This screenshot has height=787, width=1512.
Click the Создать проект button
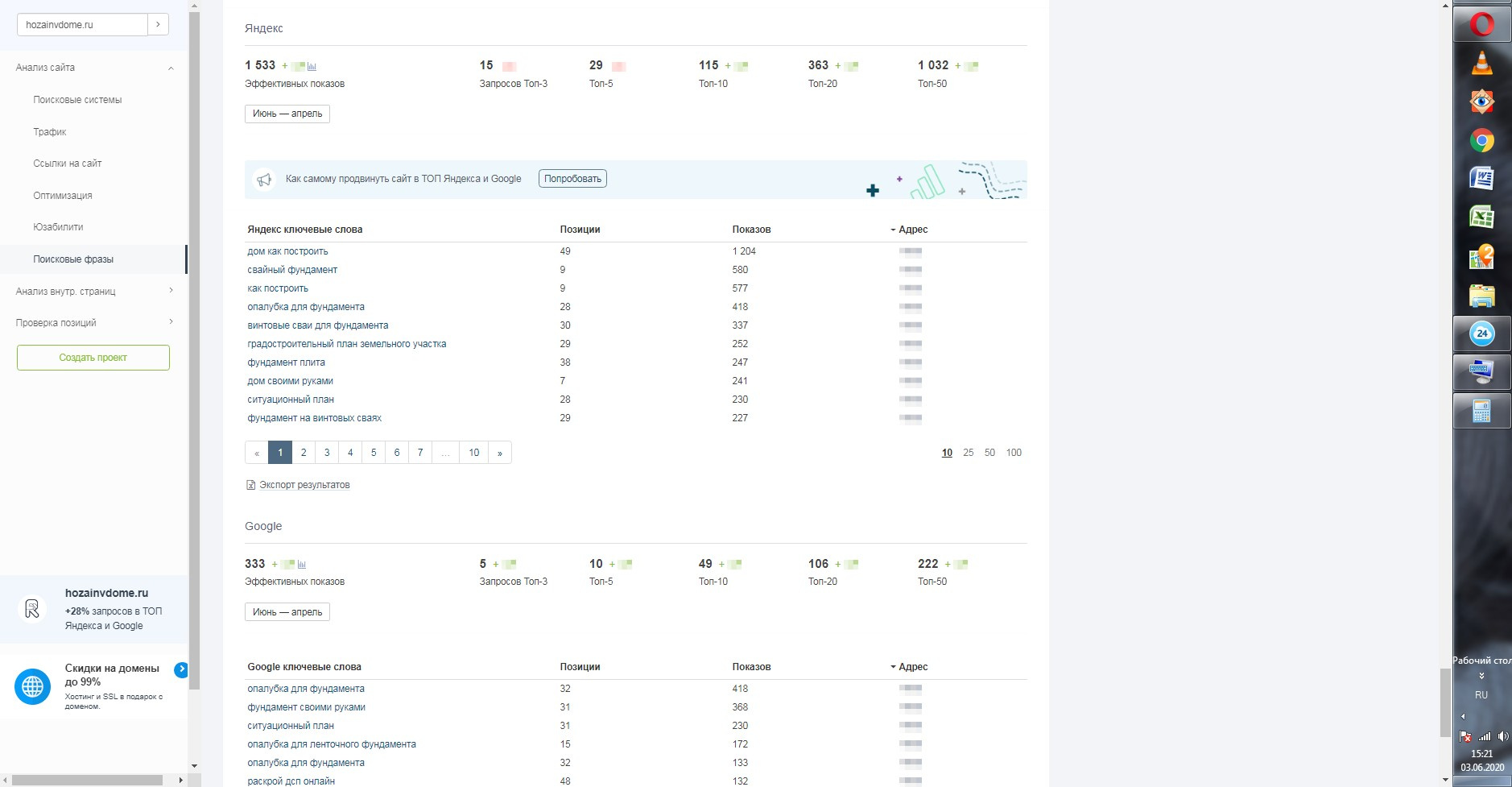tap(93, 358)
